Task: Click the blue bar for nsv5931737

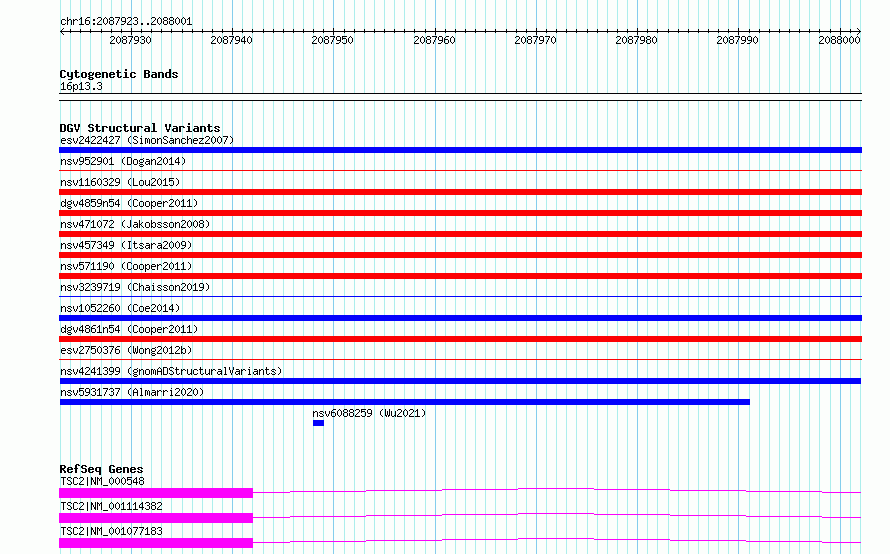Action: pos(405,402)
